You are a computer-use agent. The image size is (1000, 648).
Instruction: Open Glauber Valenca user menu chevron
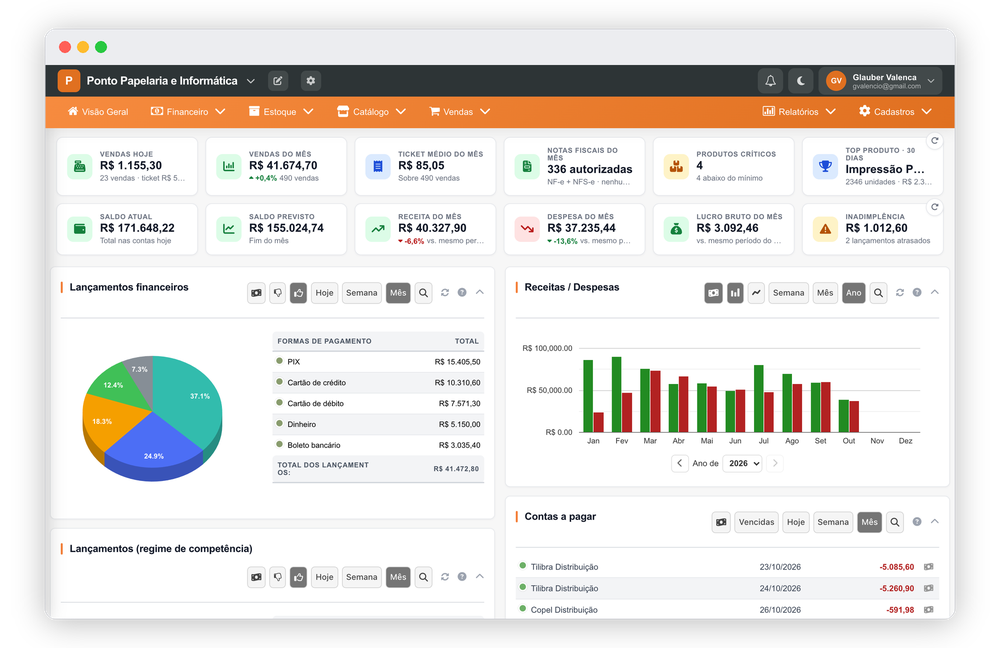point(930,81)
